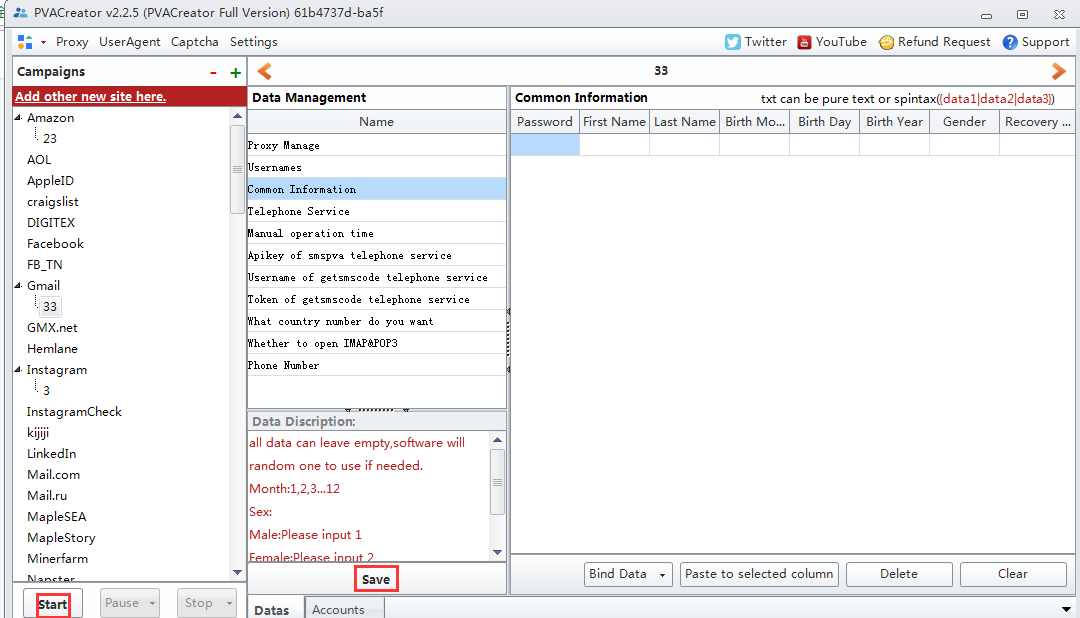The height and width of the screenshot is (618, 1080).
Task: Select the Facebook campaign in tree
Action: 55,244
